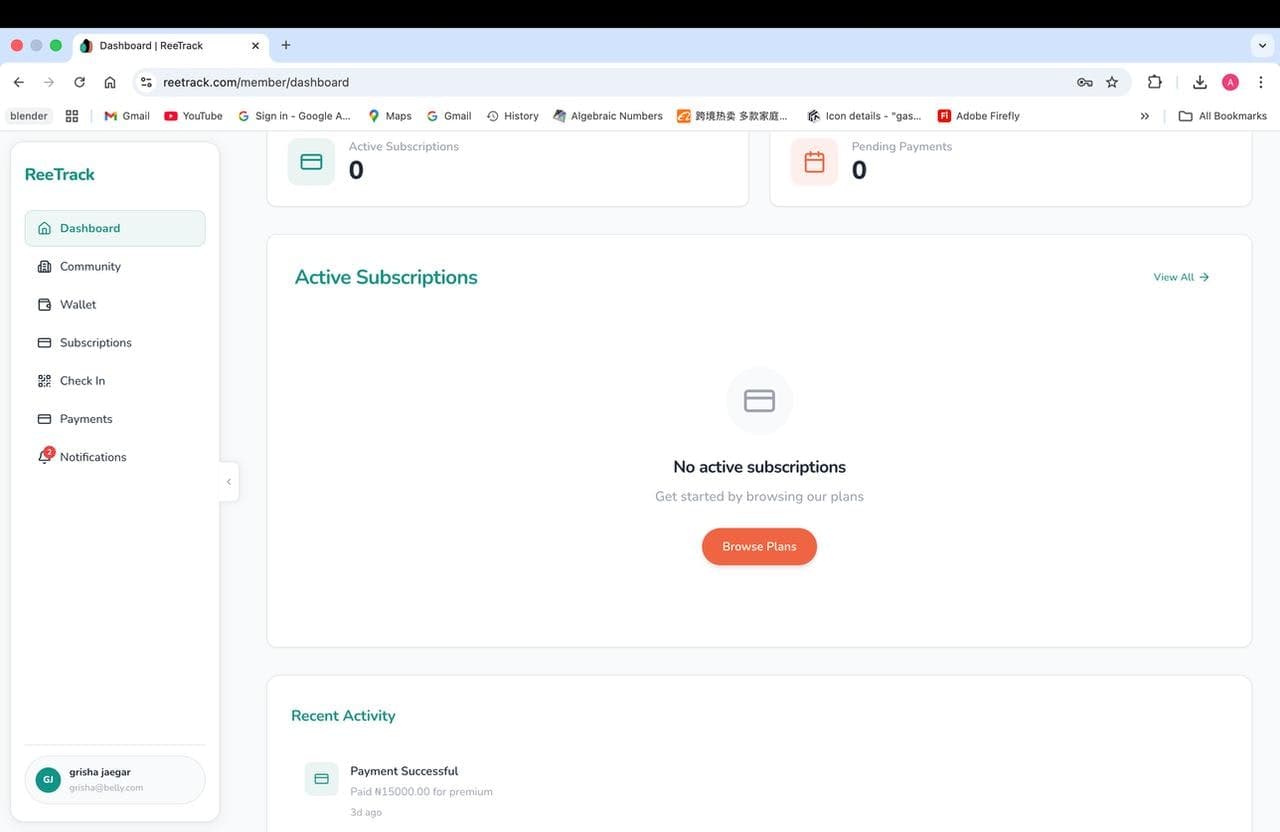The height and width of the screenshot is (832, 1280).
Task: Click the Wallet icon in the sidebar
Action: click(x=42, y=304)
